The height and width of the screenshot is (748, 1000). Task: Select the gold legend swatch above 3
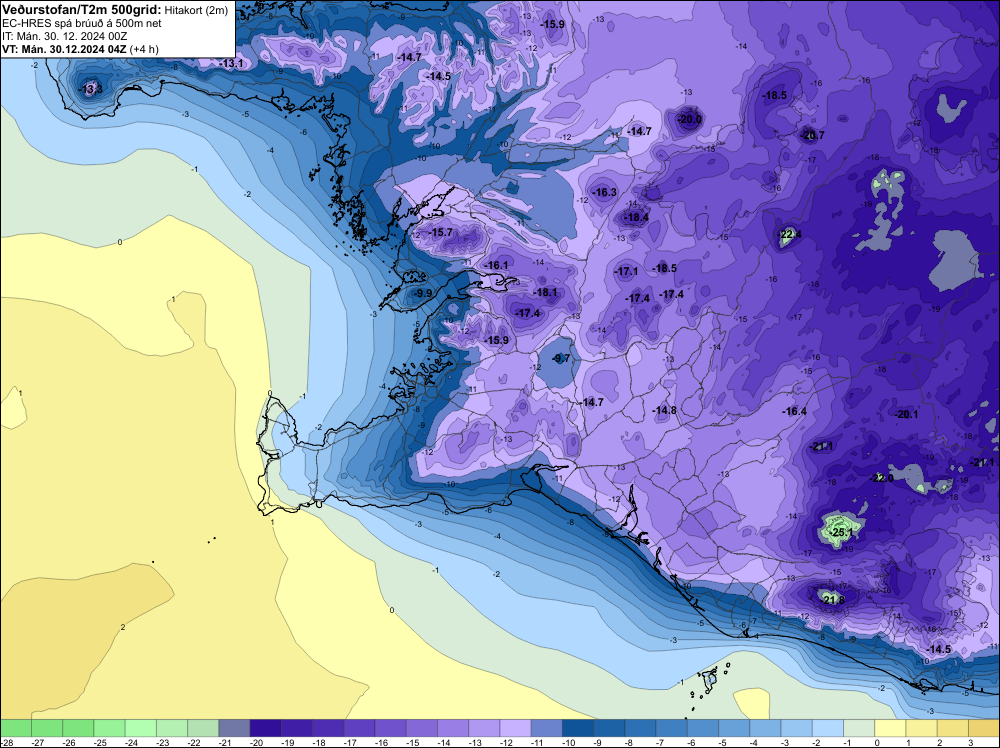(x=984, y=728)
